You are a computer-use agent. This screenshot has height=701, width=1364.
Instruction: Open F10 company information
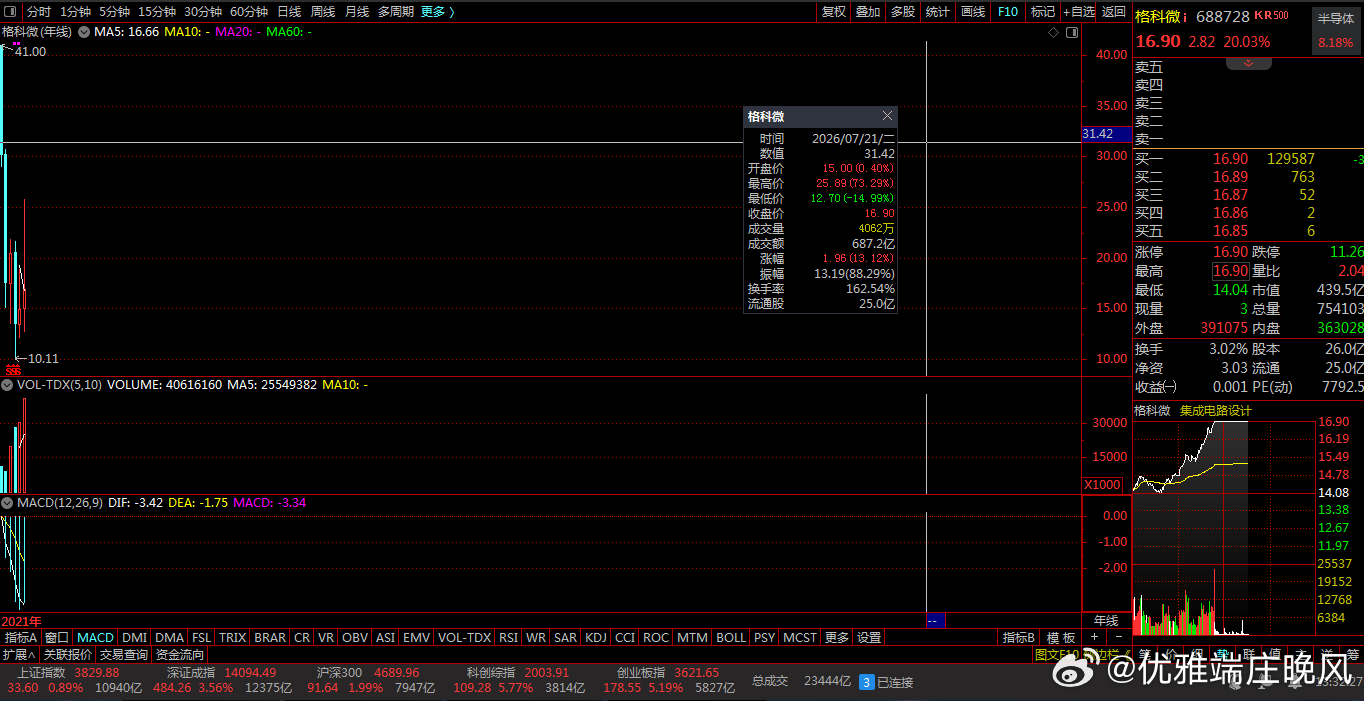(1008, 12)
